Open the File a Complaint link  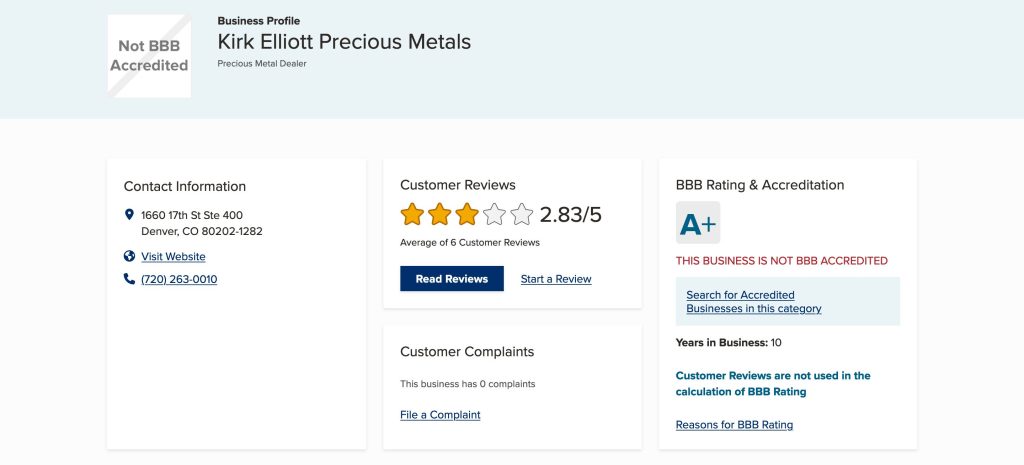pyautogui.click(x=440, y=415)
